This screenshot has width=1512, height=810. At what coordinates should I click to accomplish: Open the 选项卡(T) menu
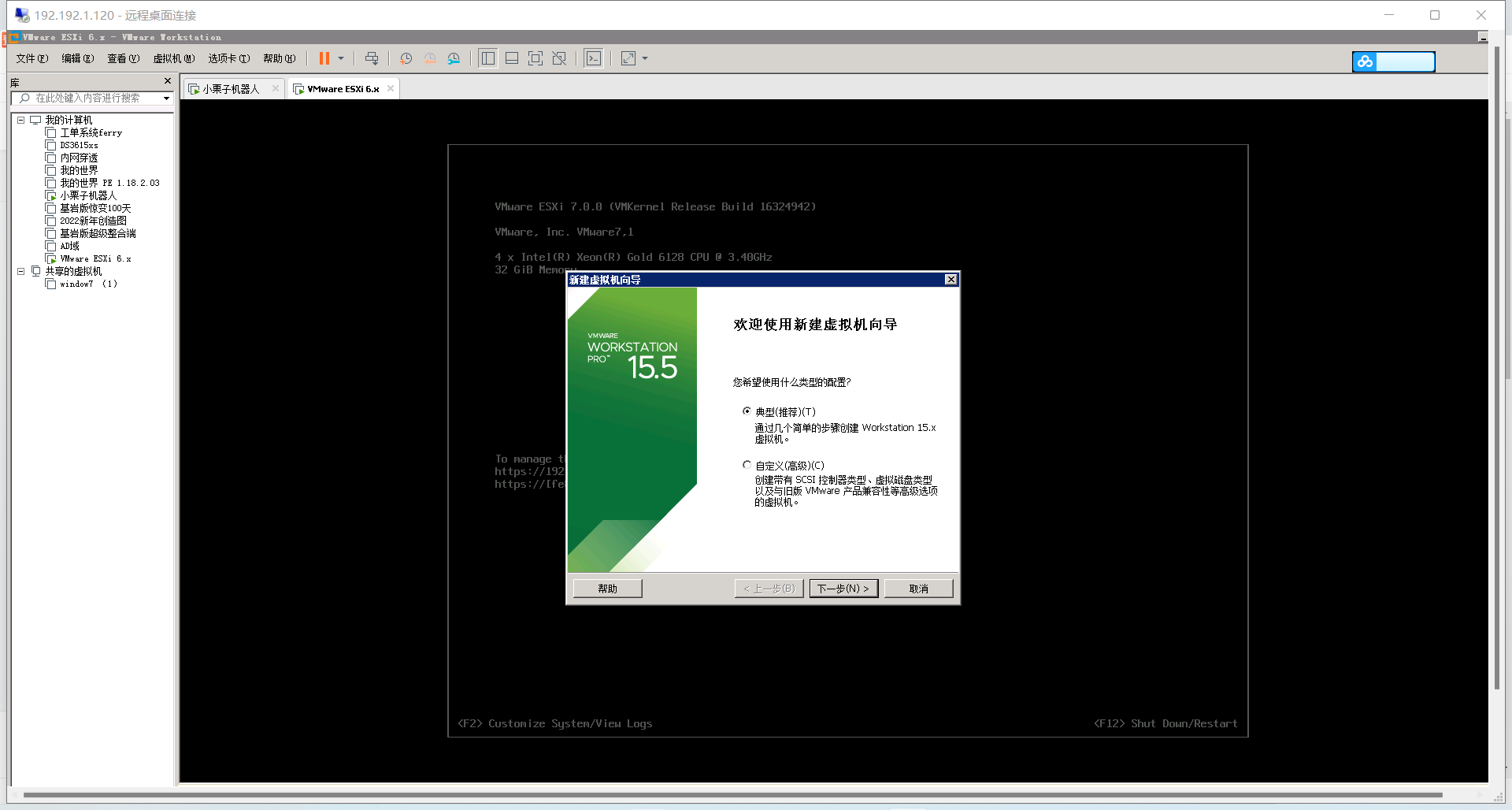pos(229,58)
